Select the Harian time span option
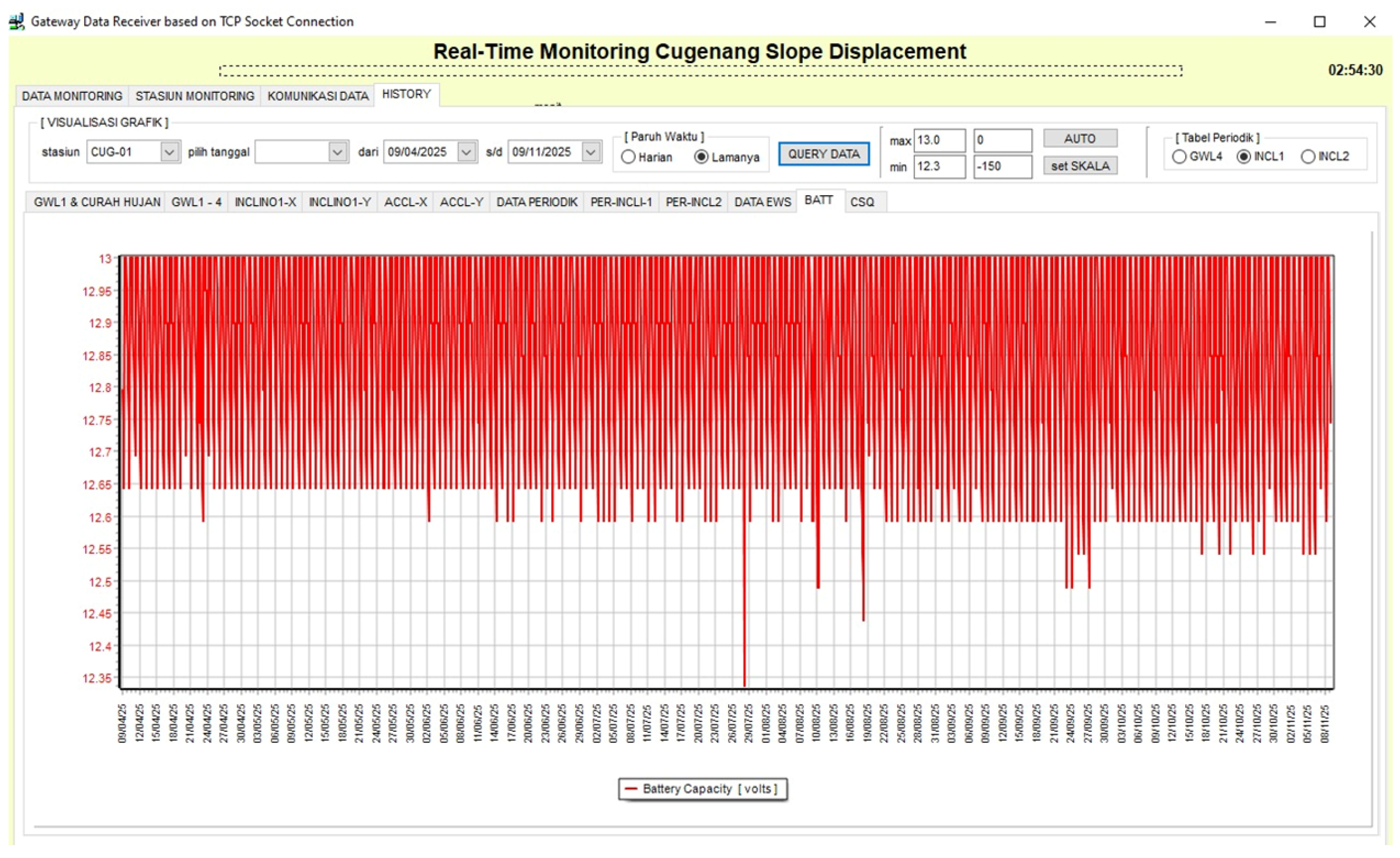Viewport: 1400px width, 858px height. coord(628,157)
